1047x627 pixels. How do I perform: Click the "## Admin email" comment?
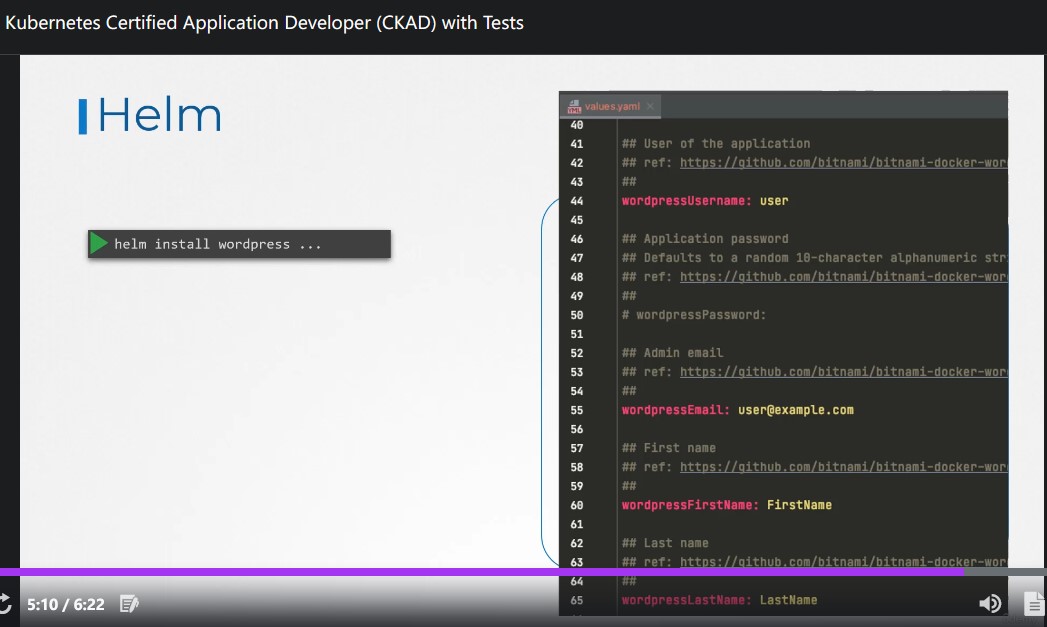pos(672,353)
